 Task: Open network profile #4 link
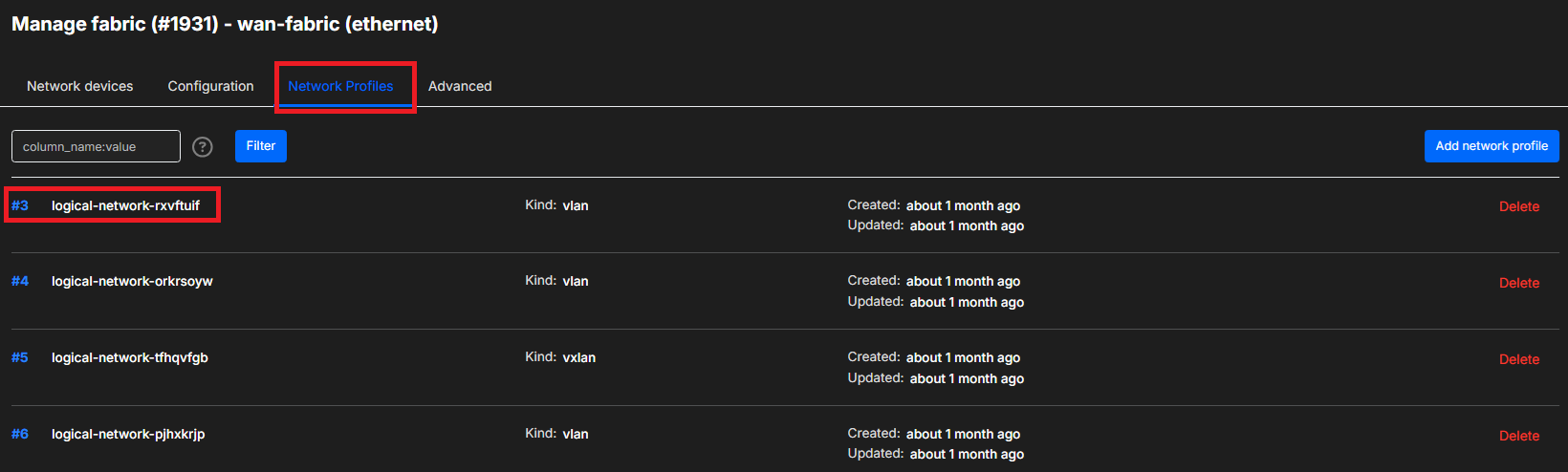(x=20, y=281)
